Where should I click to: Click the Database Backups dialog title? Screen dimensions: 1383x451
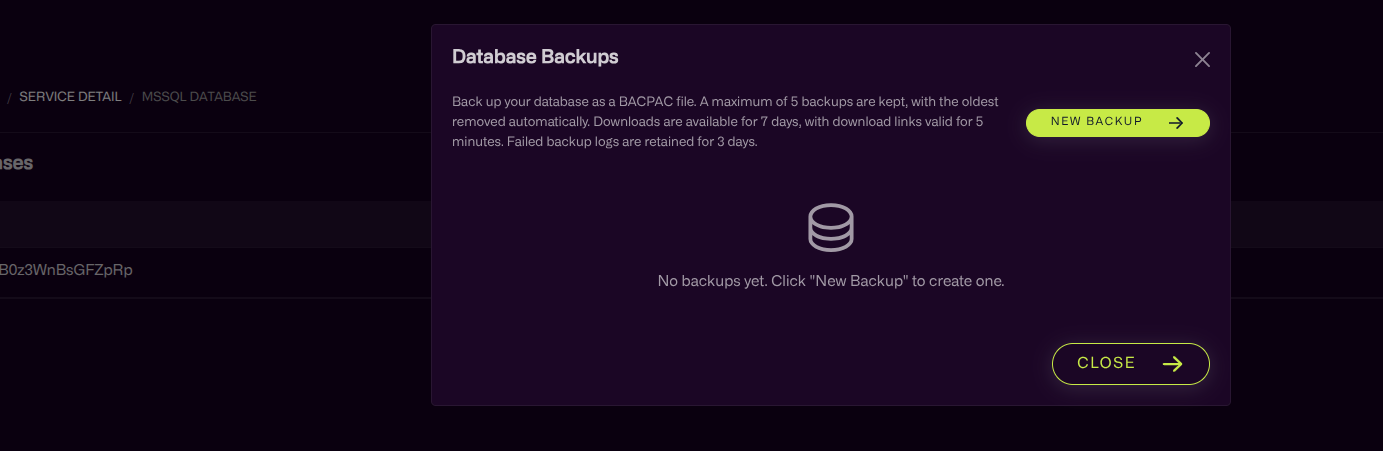pyautogui.click(x=535, y=57)
